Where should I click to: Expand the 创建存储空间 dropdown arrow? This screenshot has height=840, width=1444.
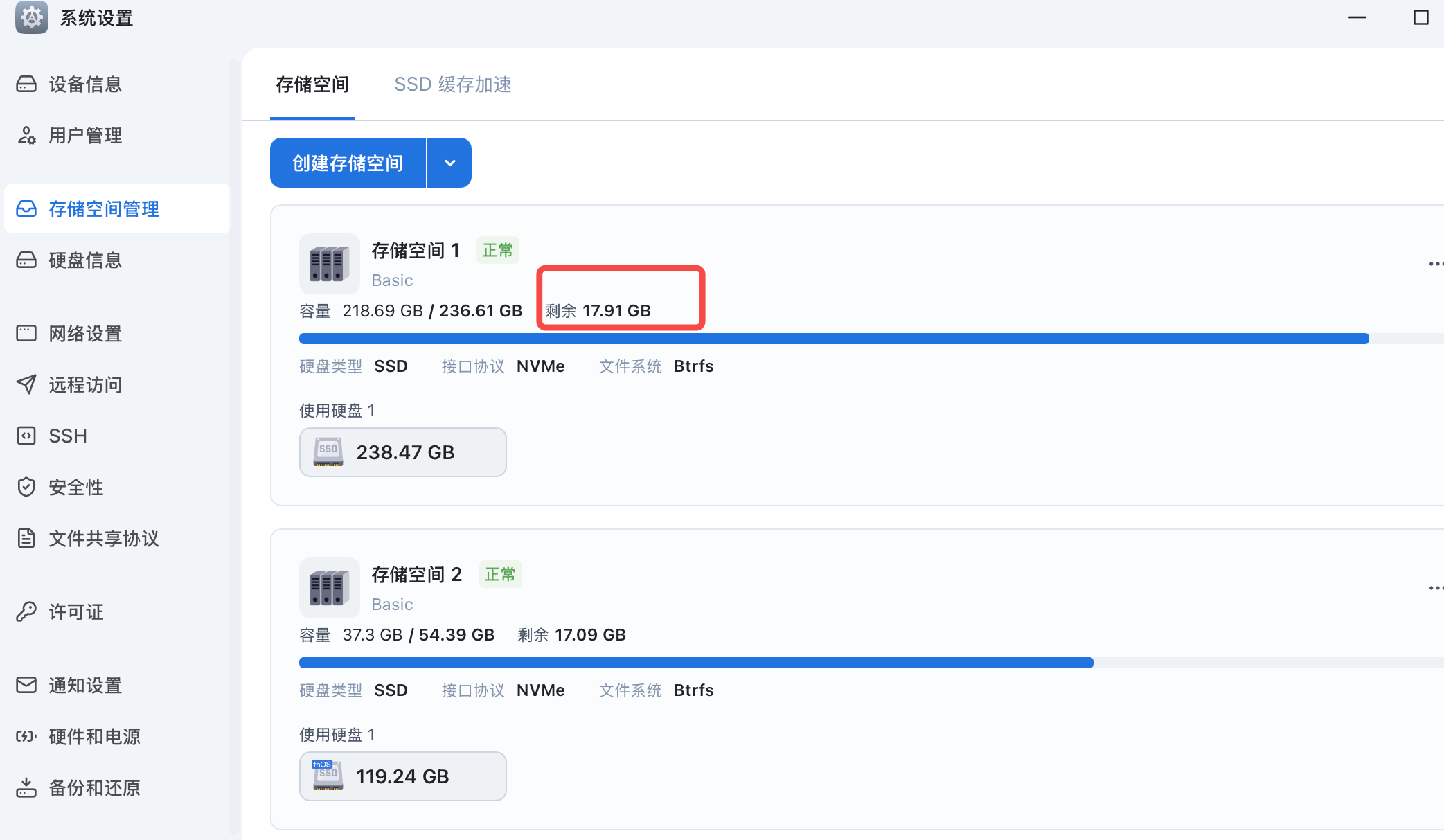pos(450,163)
